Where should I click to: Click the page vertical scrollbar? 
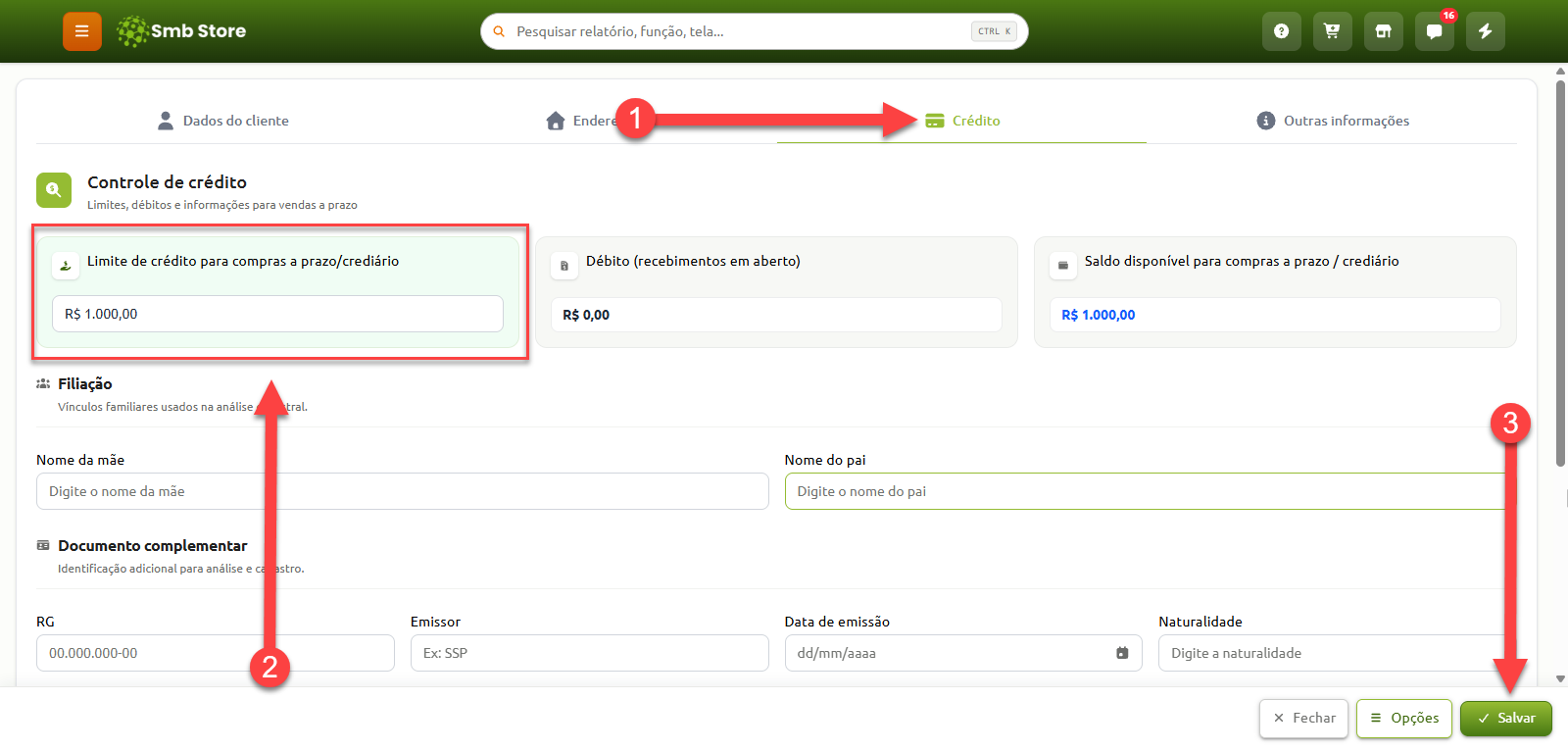[1560, 275]
